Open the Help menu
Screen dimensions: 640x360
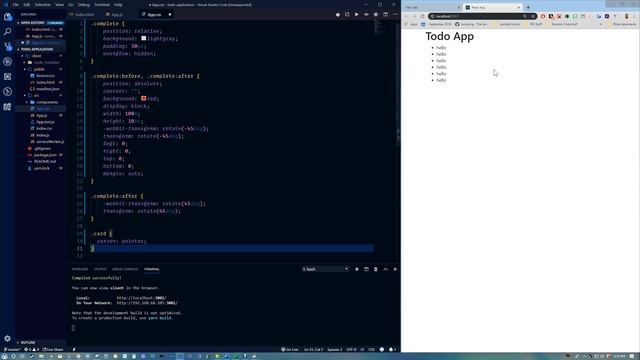coord(118,4)
